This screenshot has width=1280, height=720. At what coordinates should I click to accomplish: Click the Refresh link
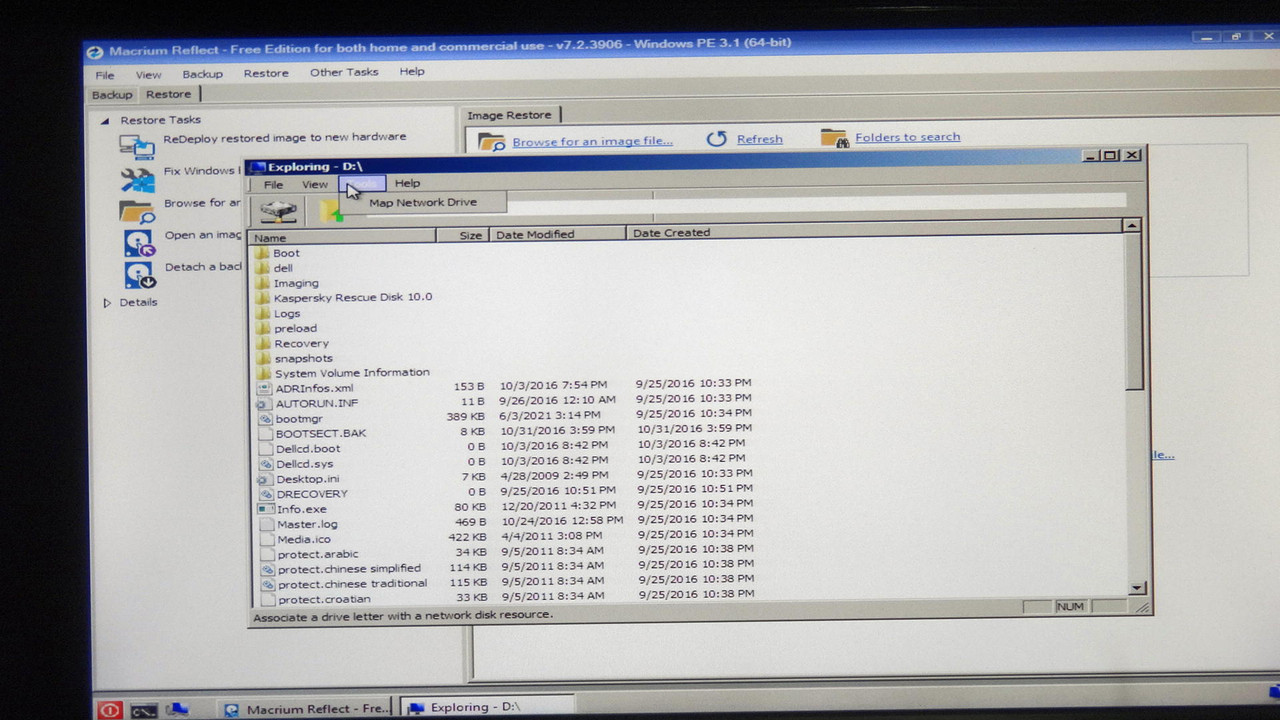pyautogui.click(x=760, y=139)
